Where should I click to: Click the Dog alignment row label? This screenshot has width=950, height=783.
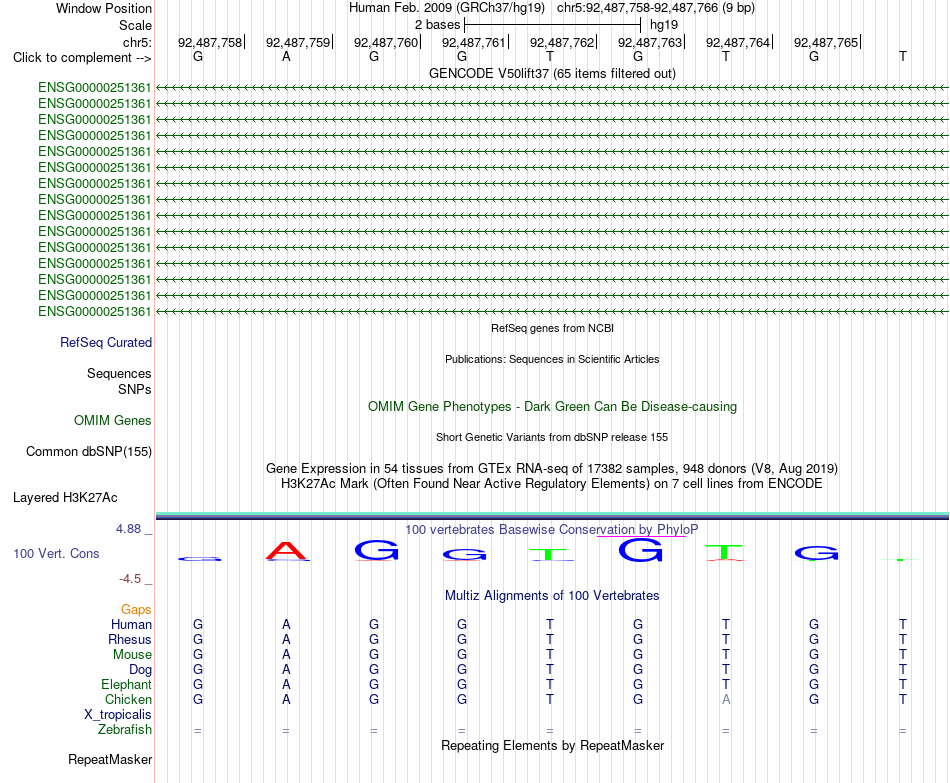(x=140, y=670)
